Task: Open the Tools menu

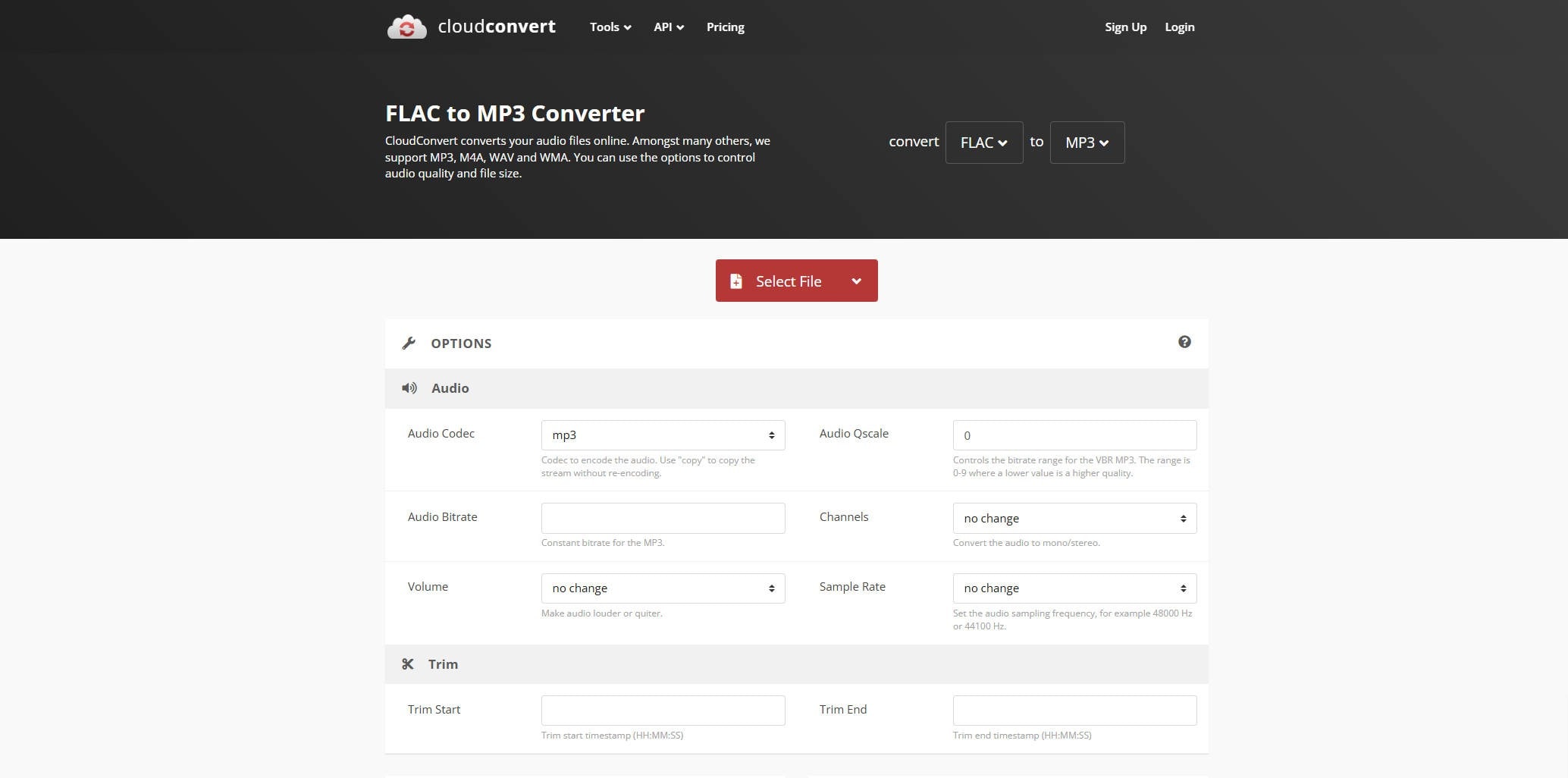Action: [x=610, y=27]
